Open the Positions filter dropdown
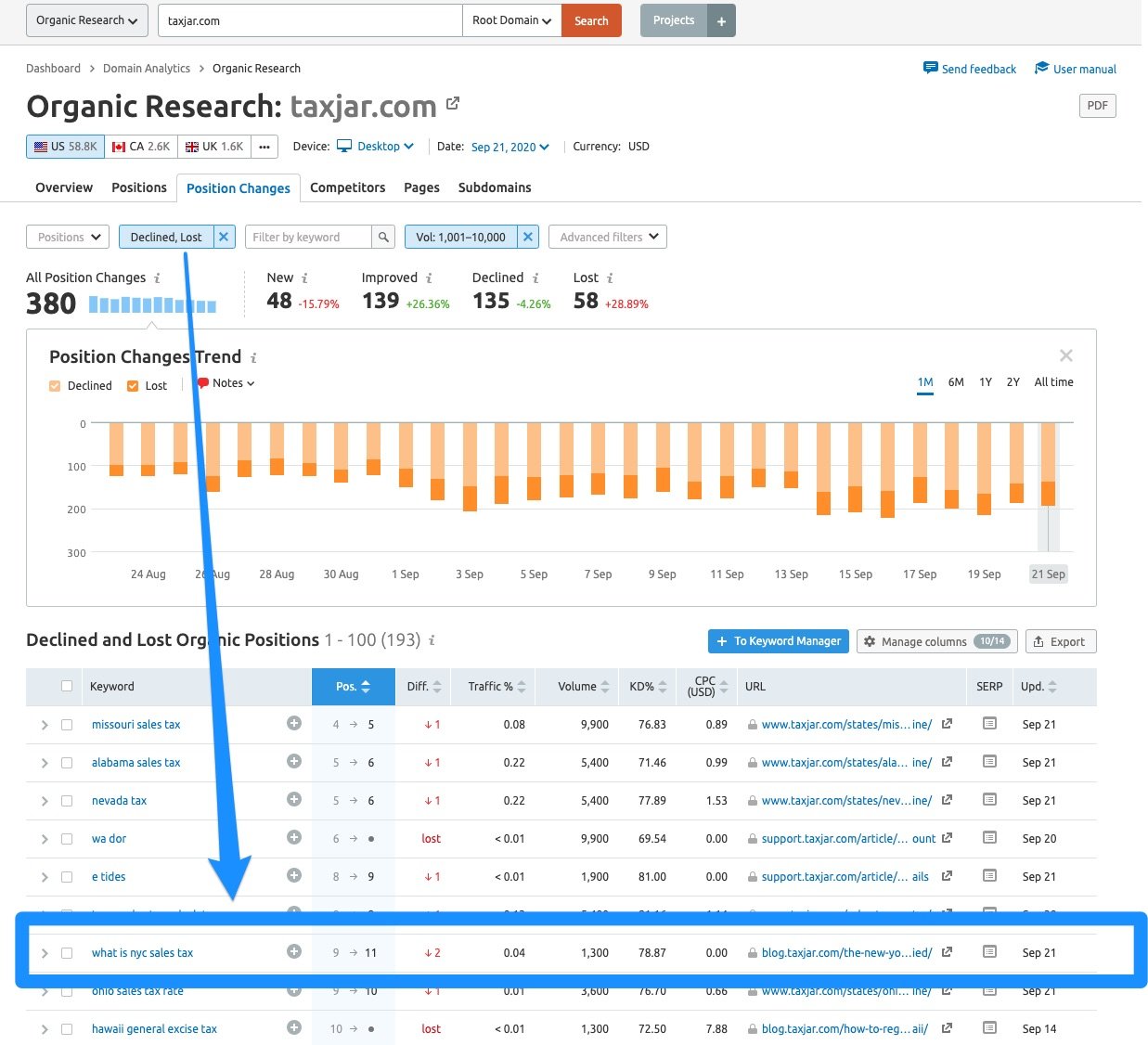The width and height of the screenshot is (1148, 1045). click(67, 237)
